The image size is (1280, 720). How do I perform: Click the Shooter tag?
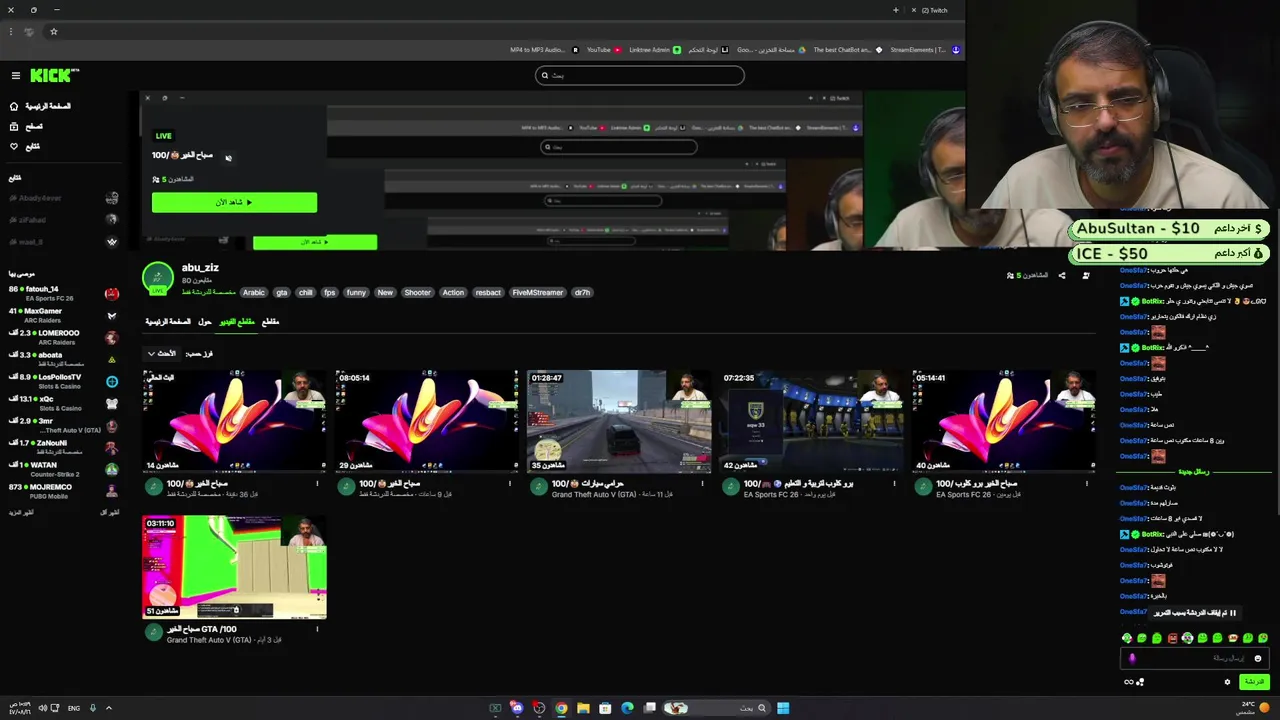point(418,293)
